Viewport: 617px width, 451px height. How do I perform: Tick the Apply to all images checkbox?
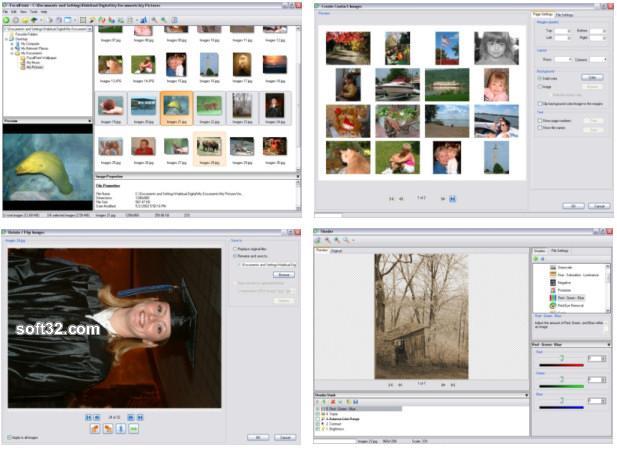click(x=9, y=438)
